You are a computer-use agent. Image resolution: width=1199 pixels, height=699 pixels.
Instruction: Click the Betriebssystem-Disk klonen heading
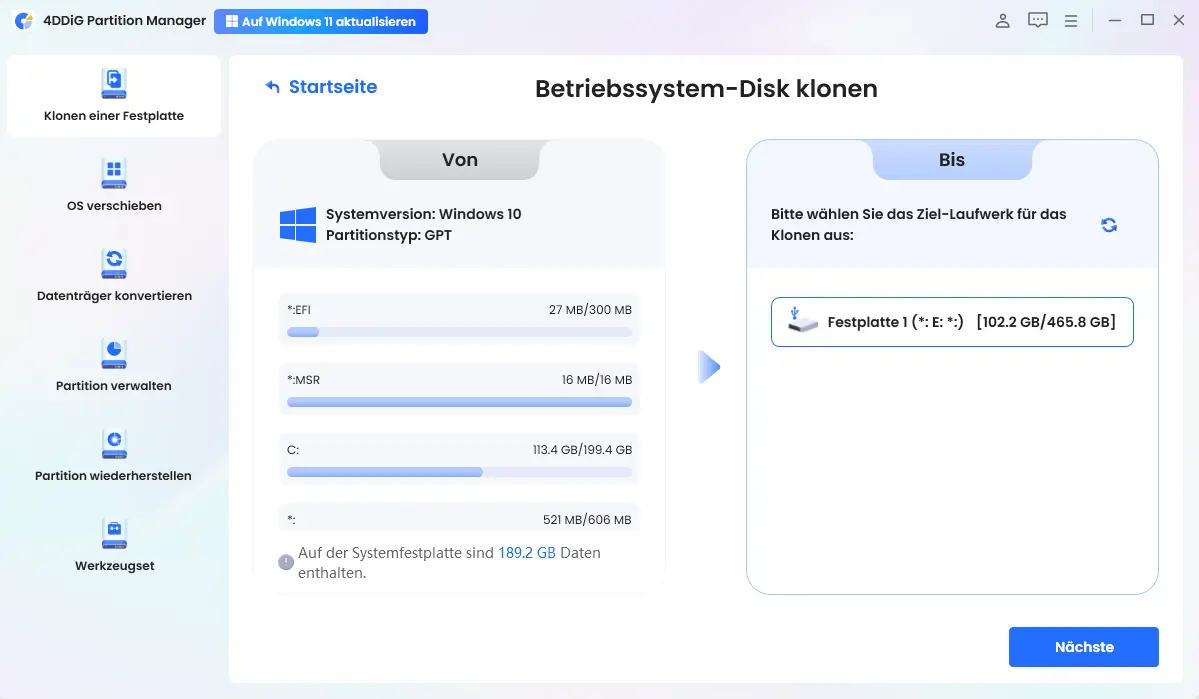[x=706, y=89]
